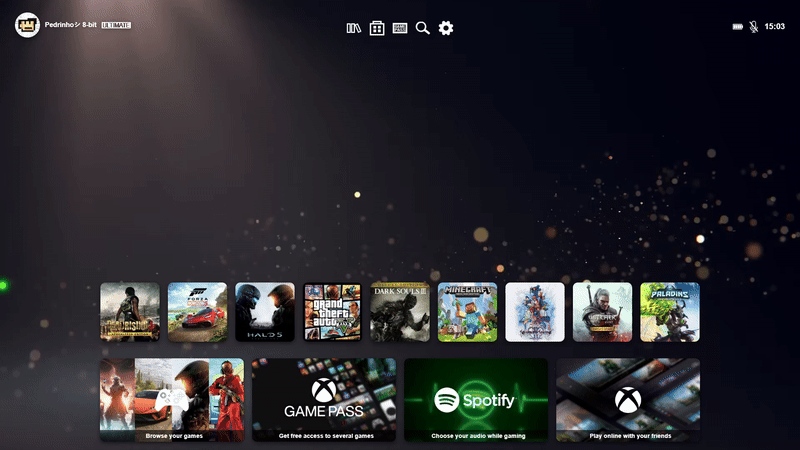Launch the Forza Horizon game tile
This screenshot has width=800, height=450.
(197, 312)
